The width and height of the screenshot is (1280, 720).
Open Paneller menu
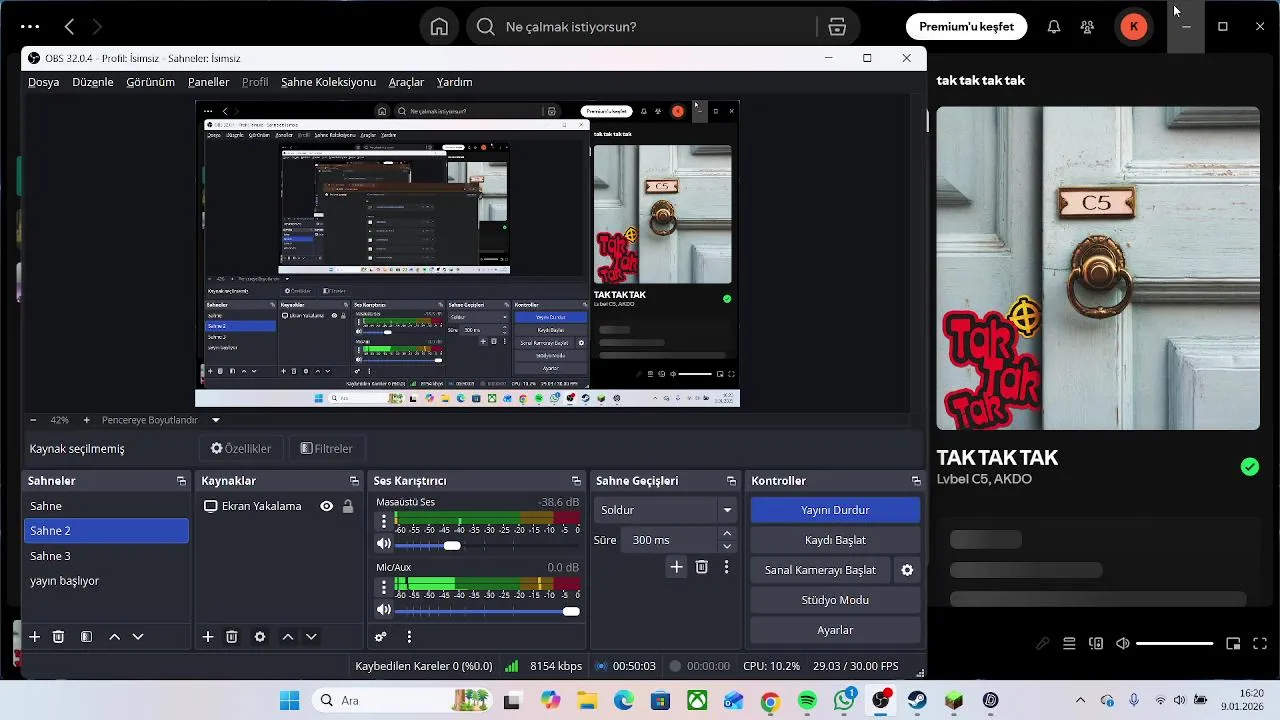209,82
